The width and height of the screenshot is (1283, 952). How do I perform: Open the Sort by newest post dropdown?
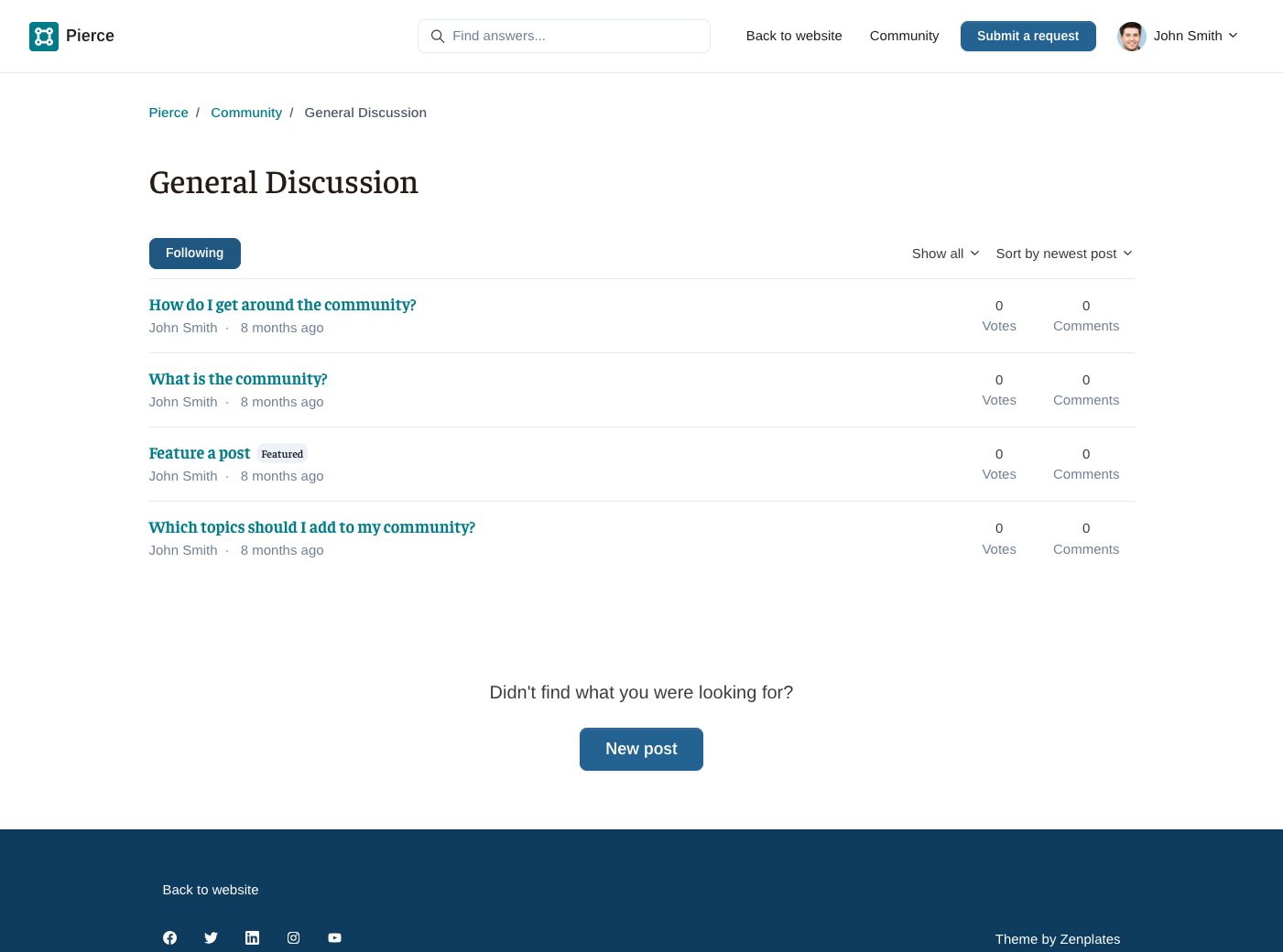tap(1064, 254)
